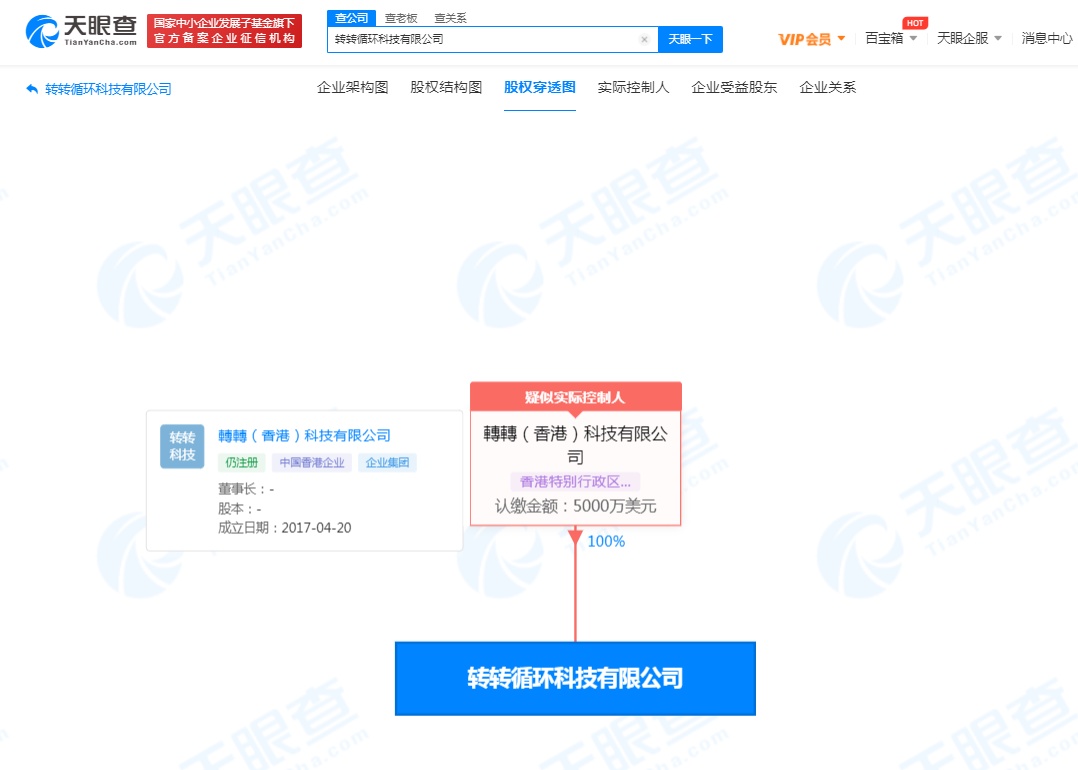Click the 转转科技 company logo tile
Screen dimensions: 1078x770
click(x=182, y=446)
